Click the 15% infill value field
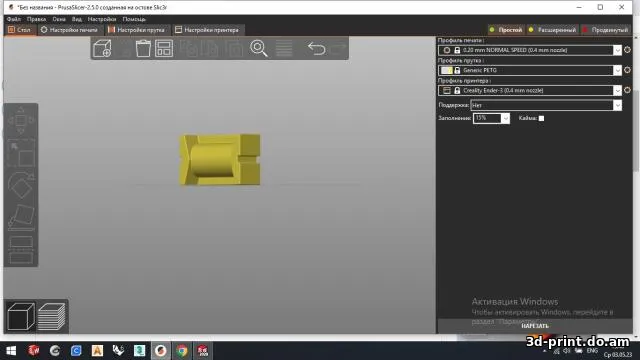Viewport: 640px width, 360px height. click(x=487, y=118)
